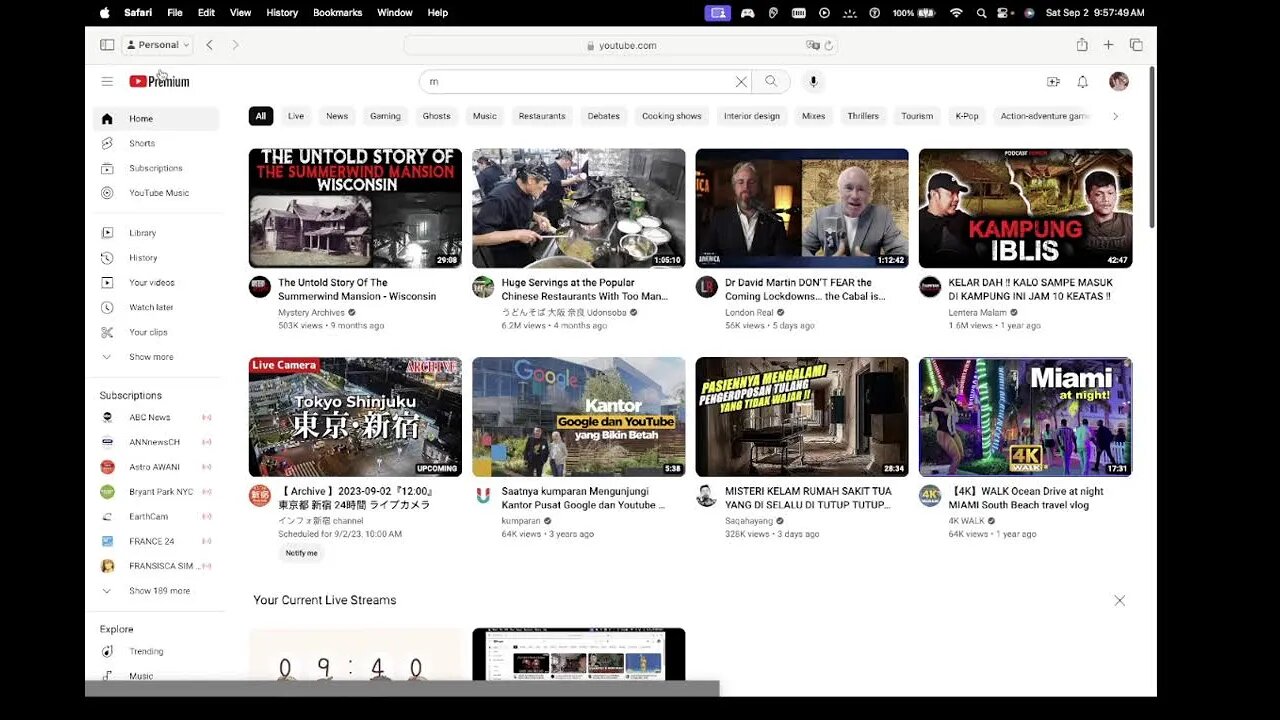
Task: Open Library in the sidebar
Action: (x=156, y=233)
